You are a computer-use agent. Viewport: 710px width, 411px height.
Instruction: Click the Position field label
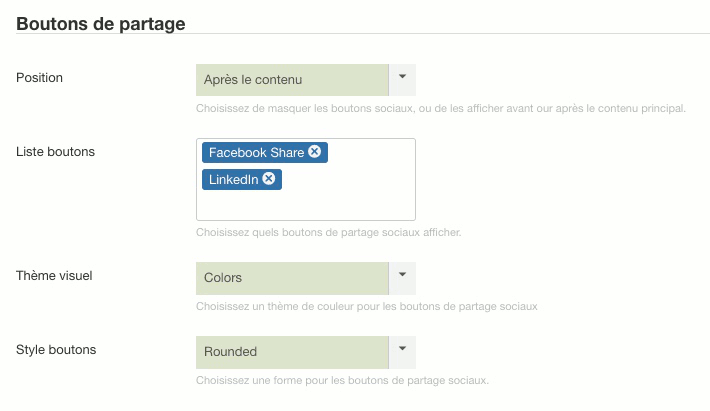click(x=41, y=77)
